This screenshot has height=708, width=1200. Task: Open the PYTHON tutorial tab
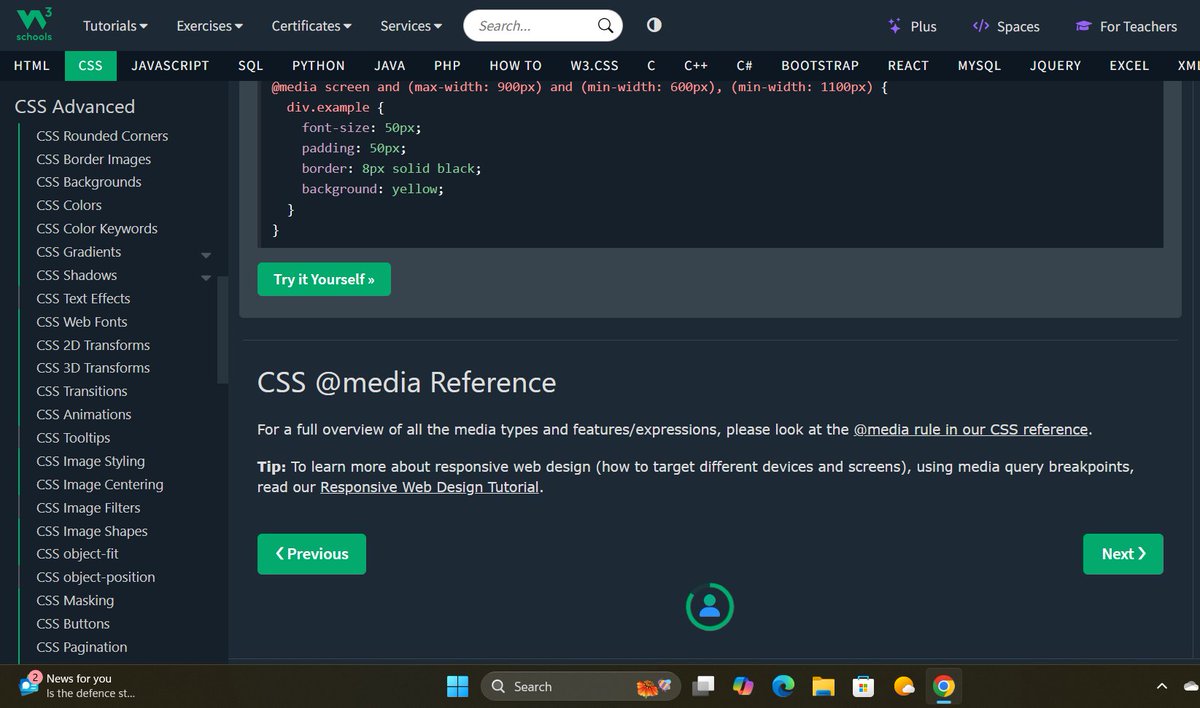point(318,65)
